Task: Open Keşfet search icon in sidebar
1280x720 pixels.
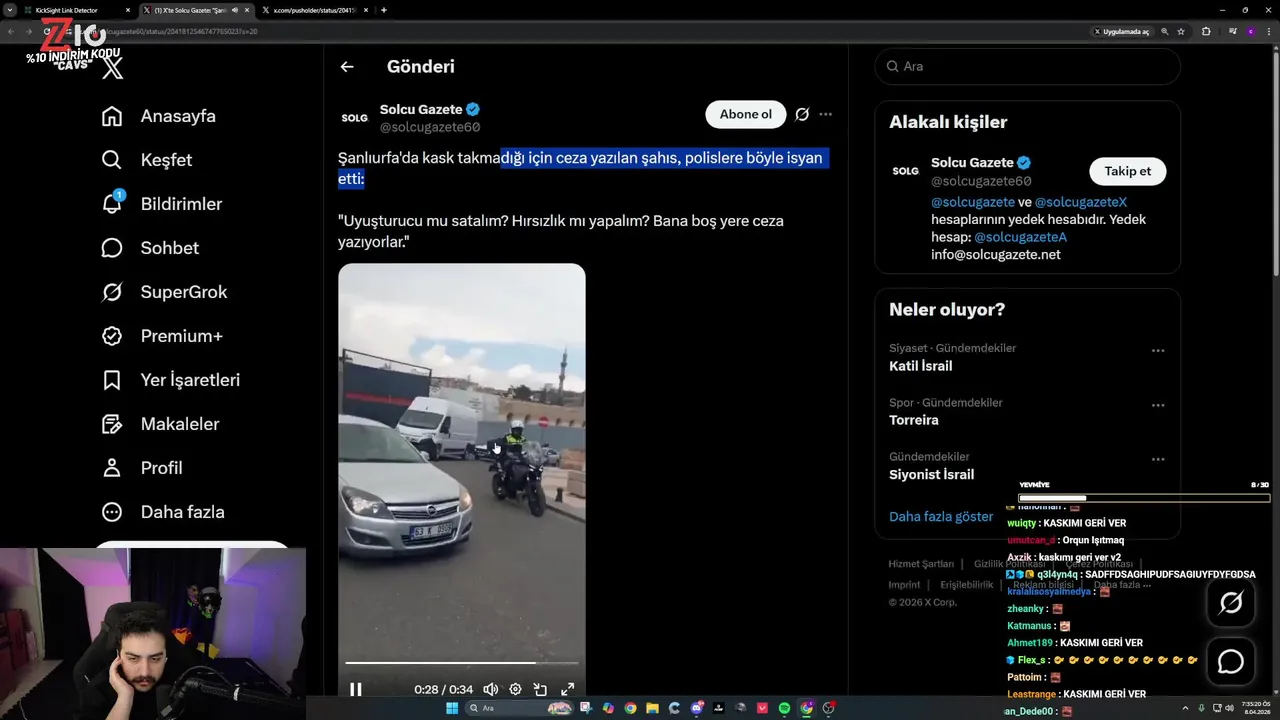Action: point(112,160)
